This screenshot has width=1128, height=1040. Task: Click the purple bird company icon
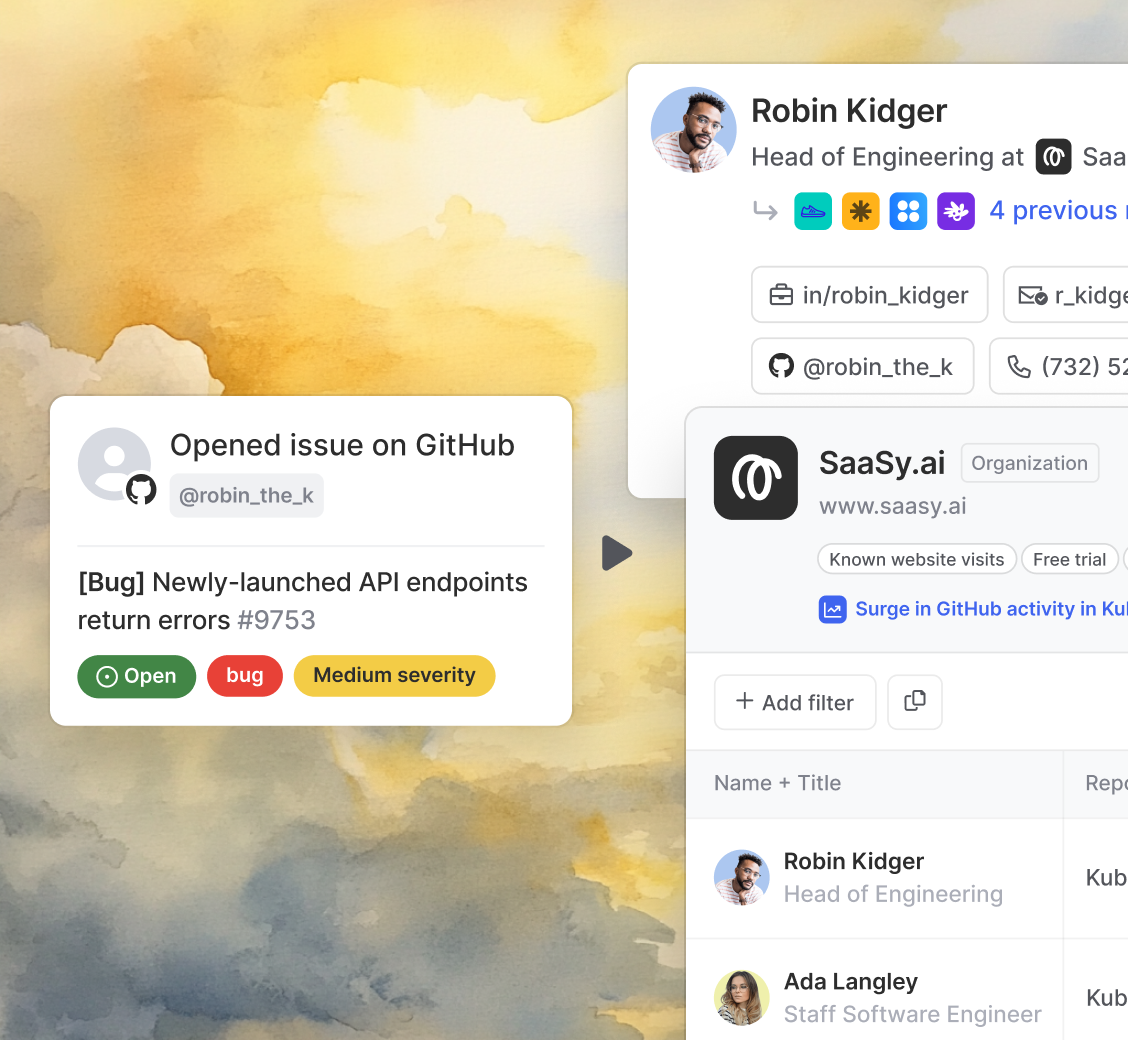click(x=955, y=211)
